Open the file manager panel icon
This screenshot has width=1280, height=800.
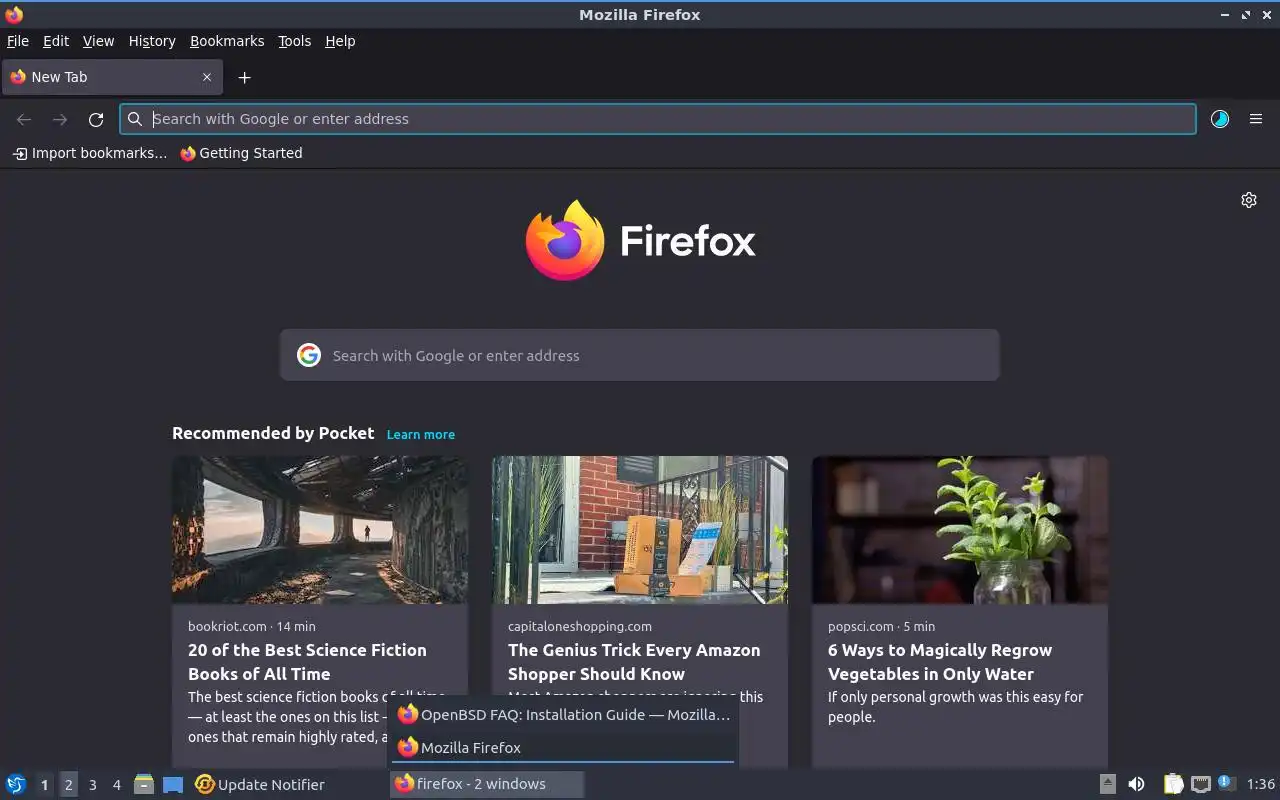point(144,784)
